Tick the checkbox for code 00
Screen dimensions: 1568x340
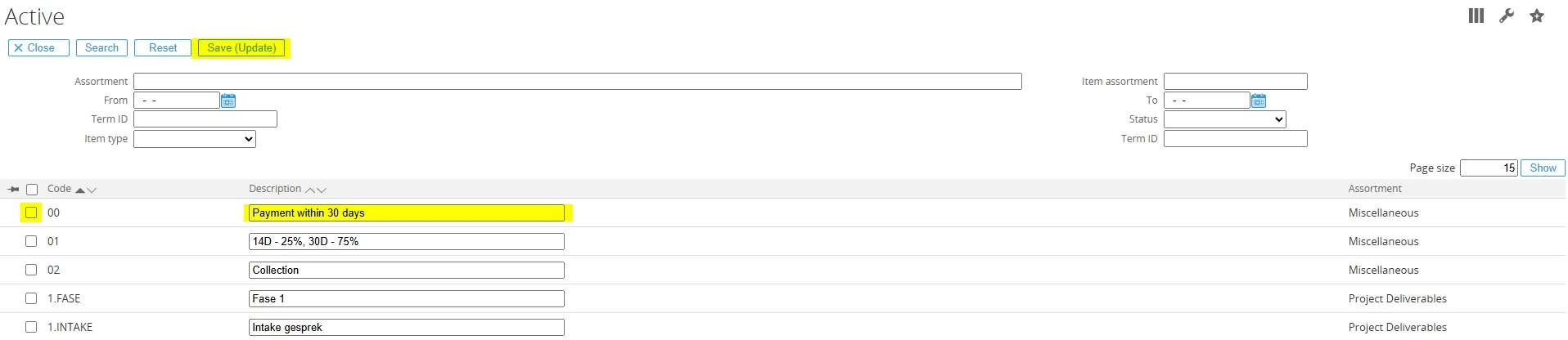(x=31, y=212)
